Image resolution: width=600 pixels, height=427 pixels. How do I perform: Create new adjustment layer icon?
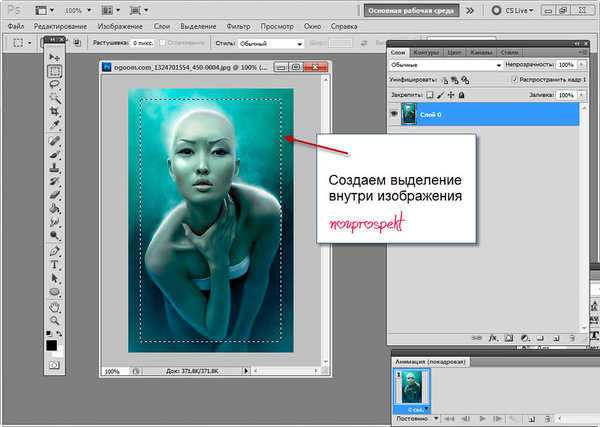525,338
